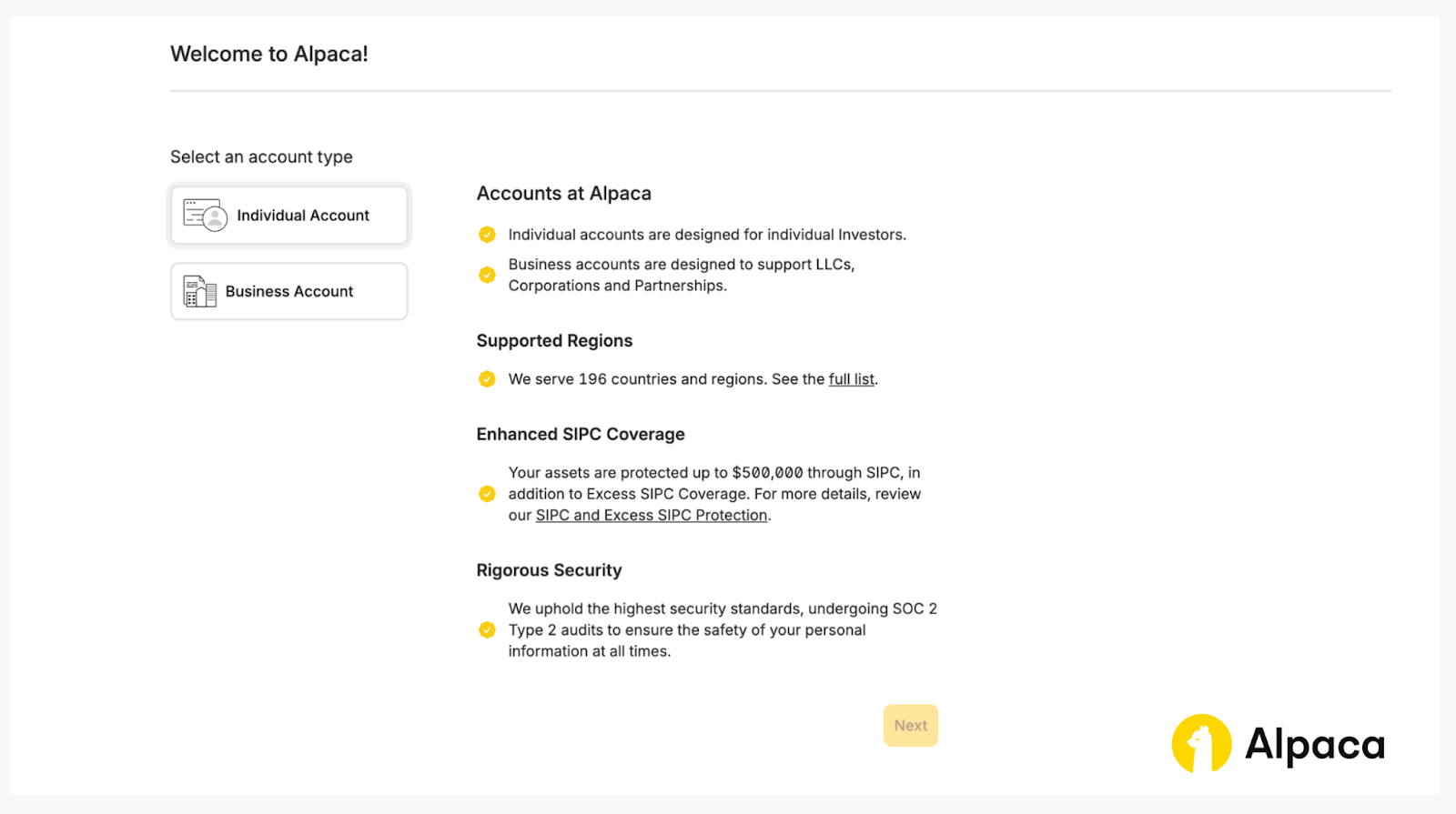Click checkmark badge beside 196 countries text

coord(487,379)
